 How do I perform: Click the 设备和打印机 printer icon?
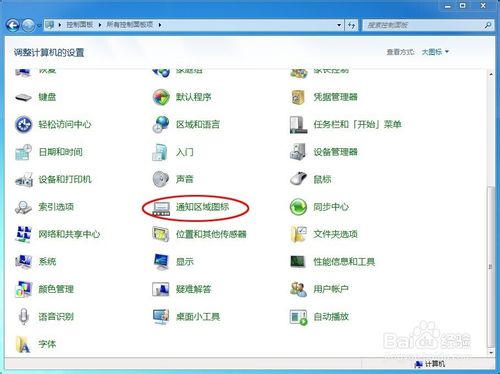click(24, 179)
